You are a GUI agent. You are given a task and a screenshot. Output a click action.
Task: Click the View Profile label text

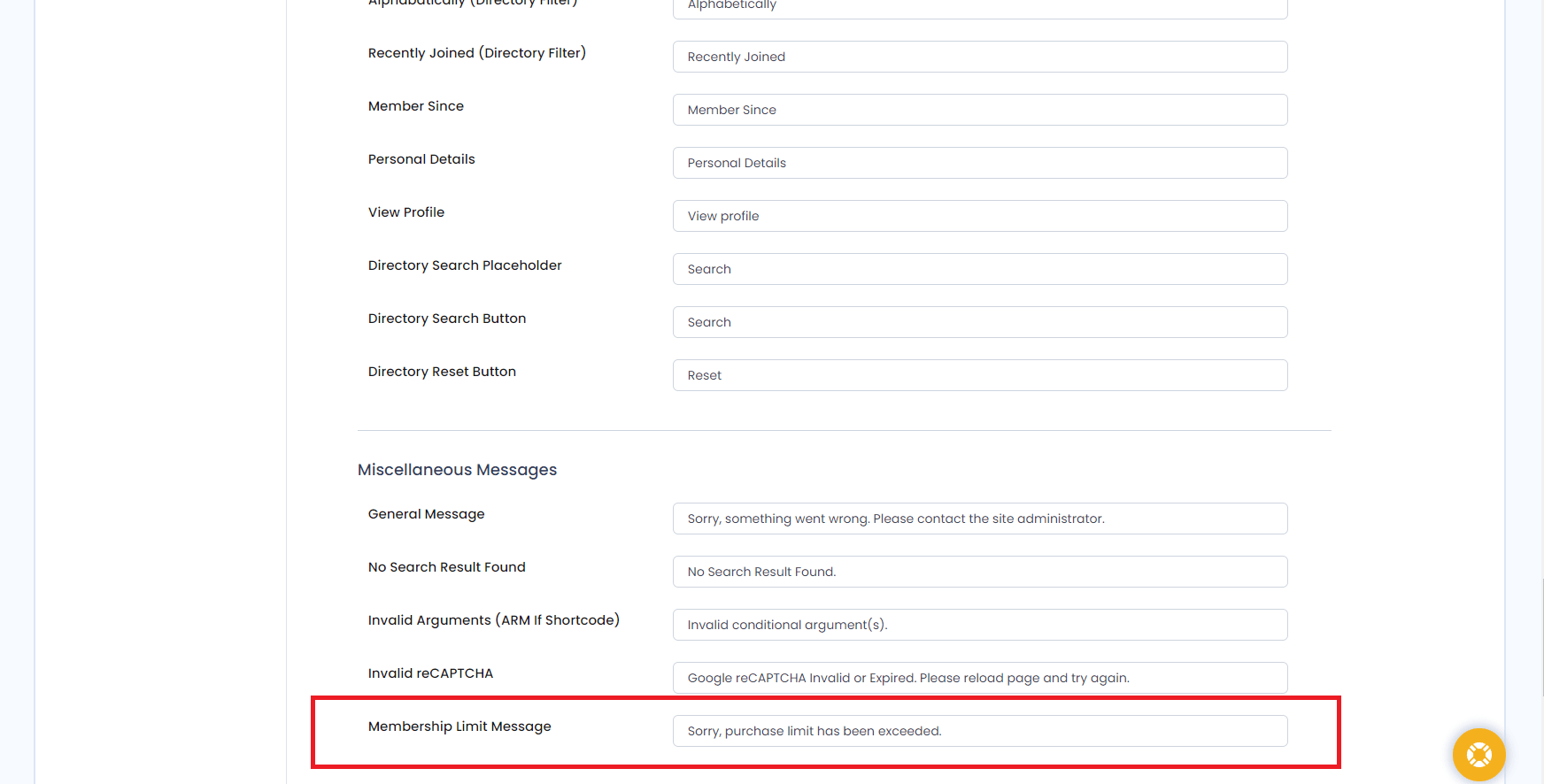tap(406, 212)
